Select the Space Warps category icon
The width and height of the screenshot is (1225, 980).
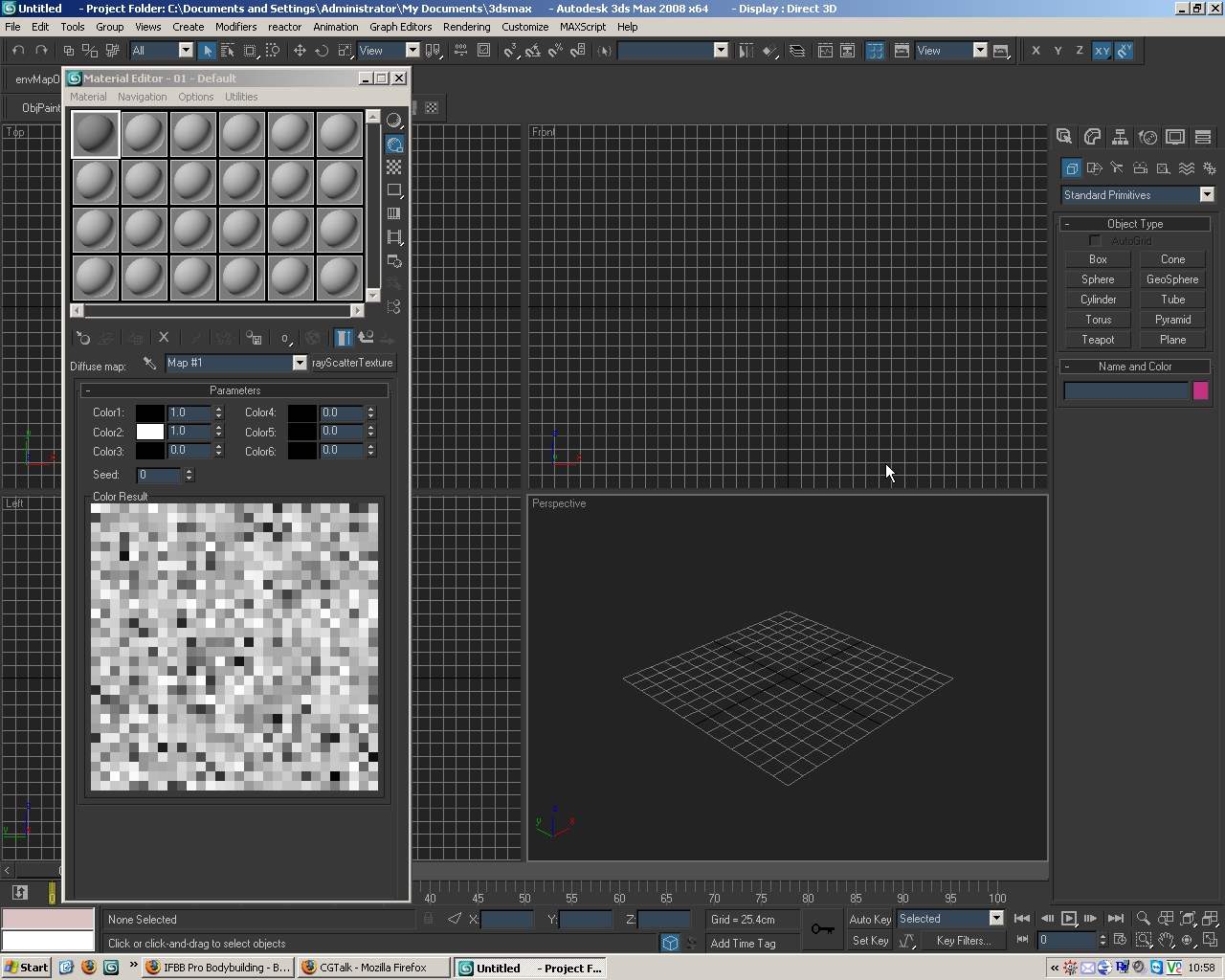click(x=1187, y=168)
